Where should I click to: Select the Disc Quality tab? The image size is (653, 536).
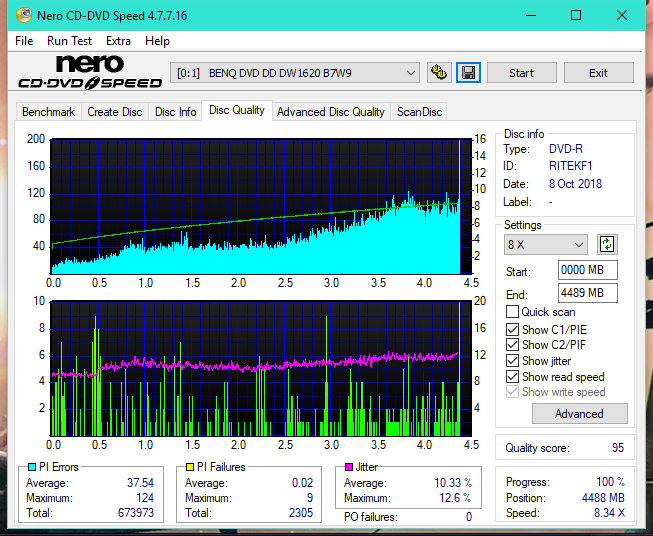(237, 110)
